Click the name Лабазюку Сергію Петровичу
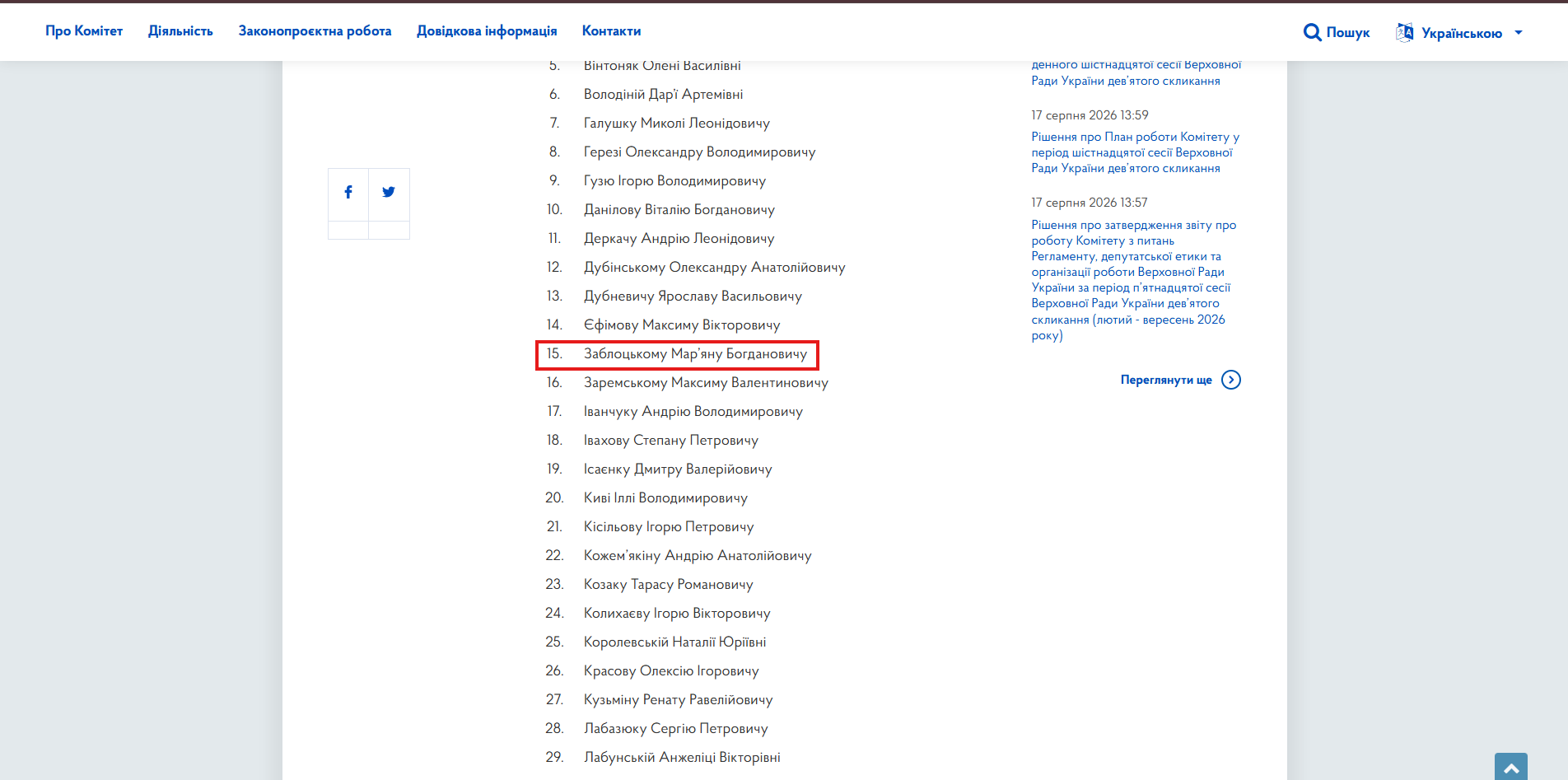This screenshot has width=1568, height=780. (676, 728)
